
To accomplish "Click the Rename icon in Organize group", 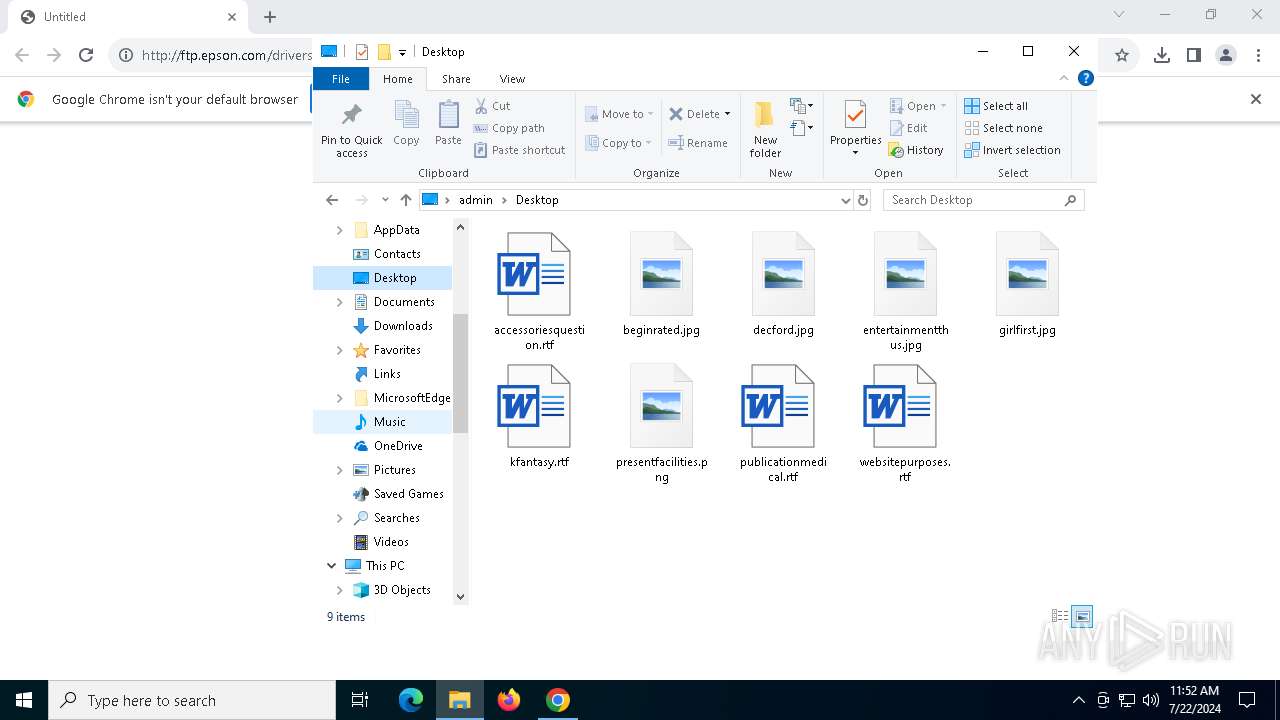I will 698,143.
